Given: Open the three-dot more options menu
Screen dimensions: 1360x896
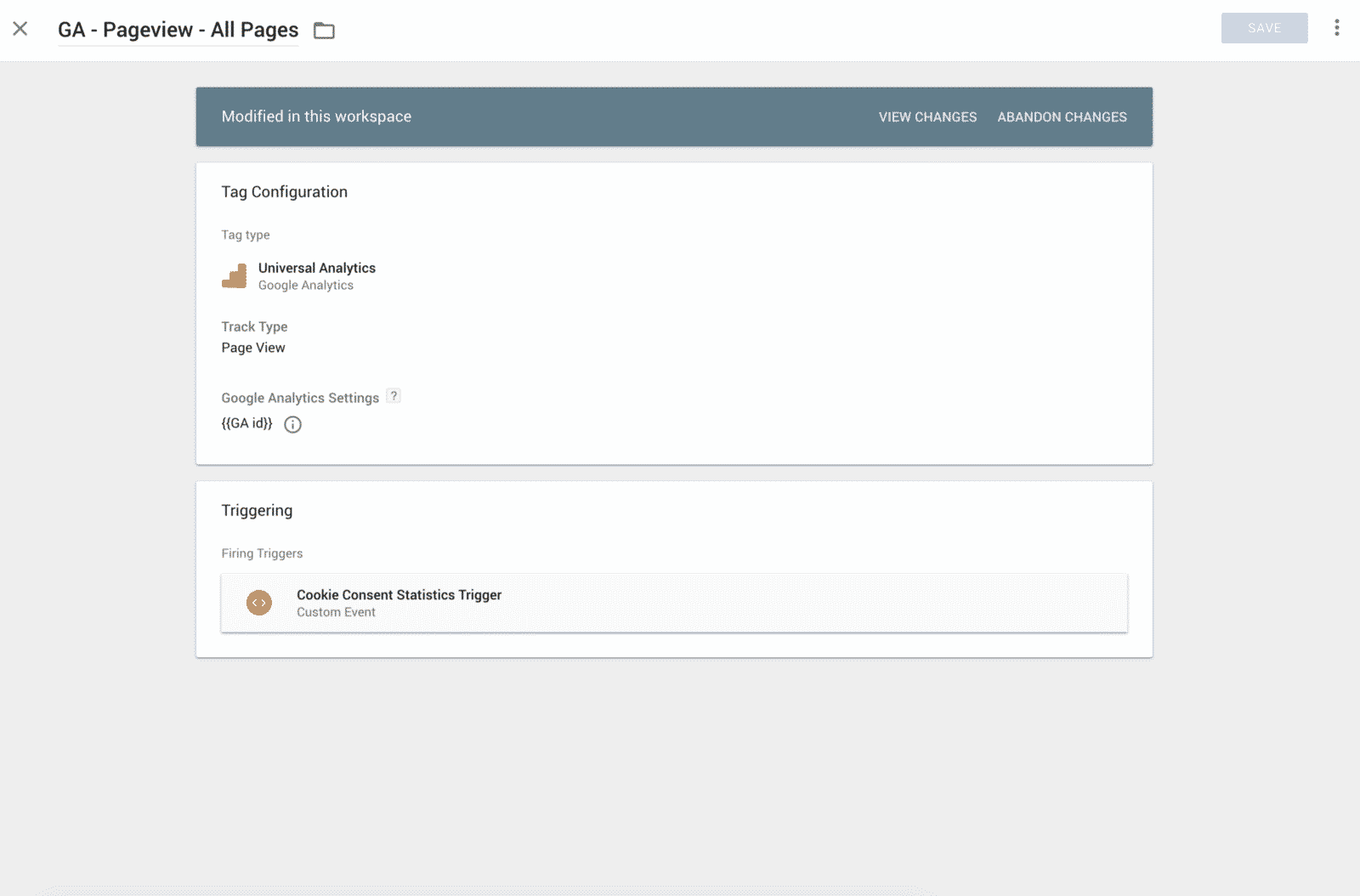Looking at the screenshot, I should pyautogui.click(x=1337, y=28).
